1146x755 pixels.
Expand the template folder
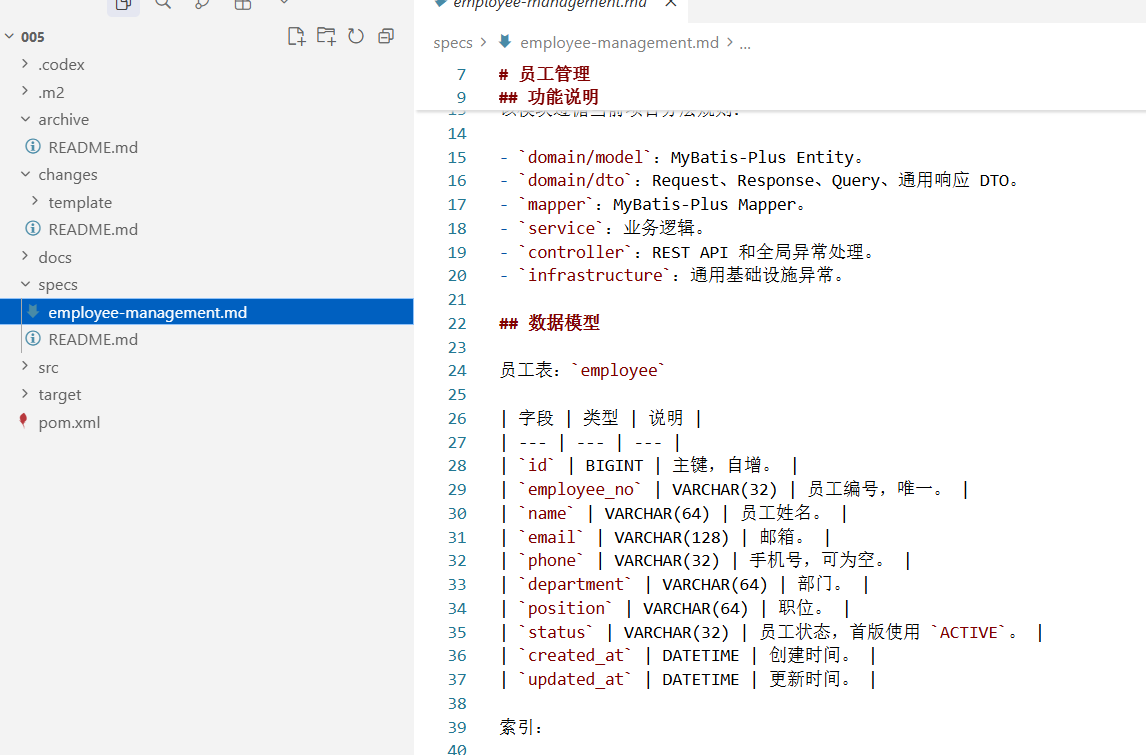[x=35, y=201]
